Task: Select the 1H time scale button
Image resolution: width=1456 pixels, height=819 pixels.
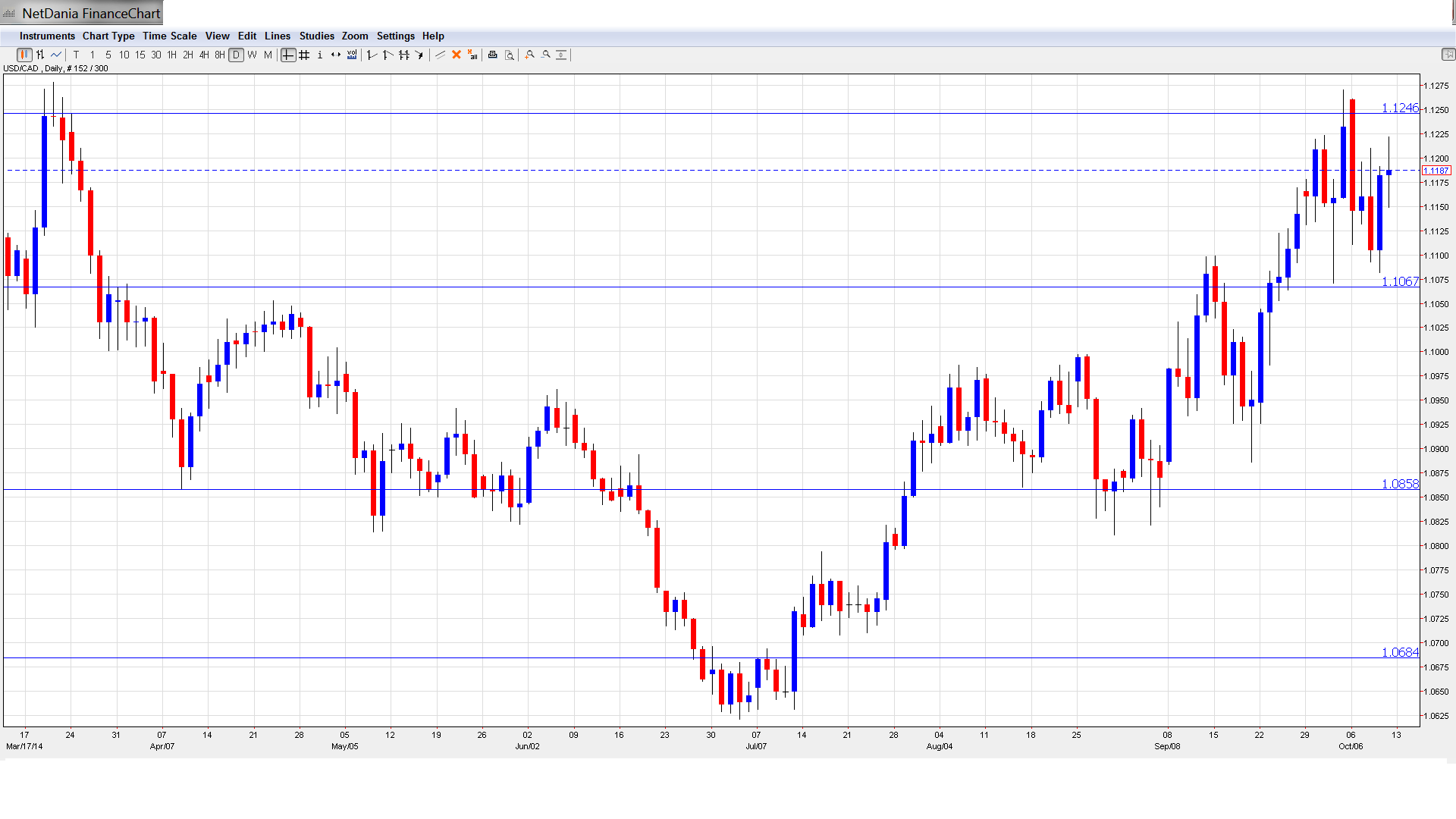Action: [x=172, y=55]
